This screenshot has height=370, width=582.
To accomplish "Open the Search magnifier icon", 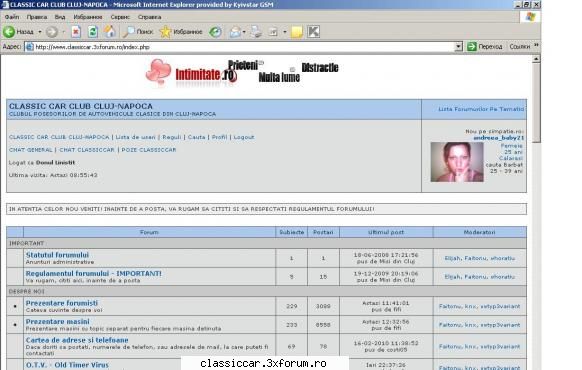I will pyautogui.click(x=128, y=32).
